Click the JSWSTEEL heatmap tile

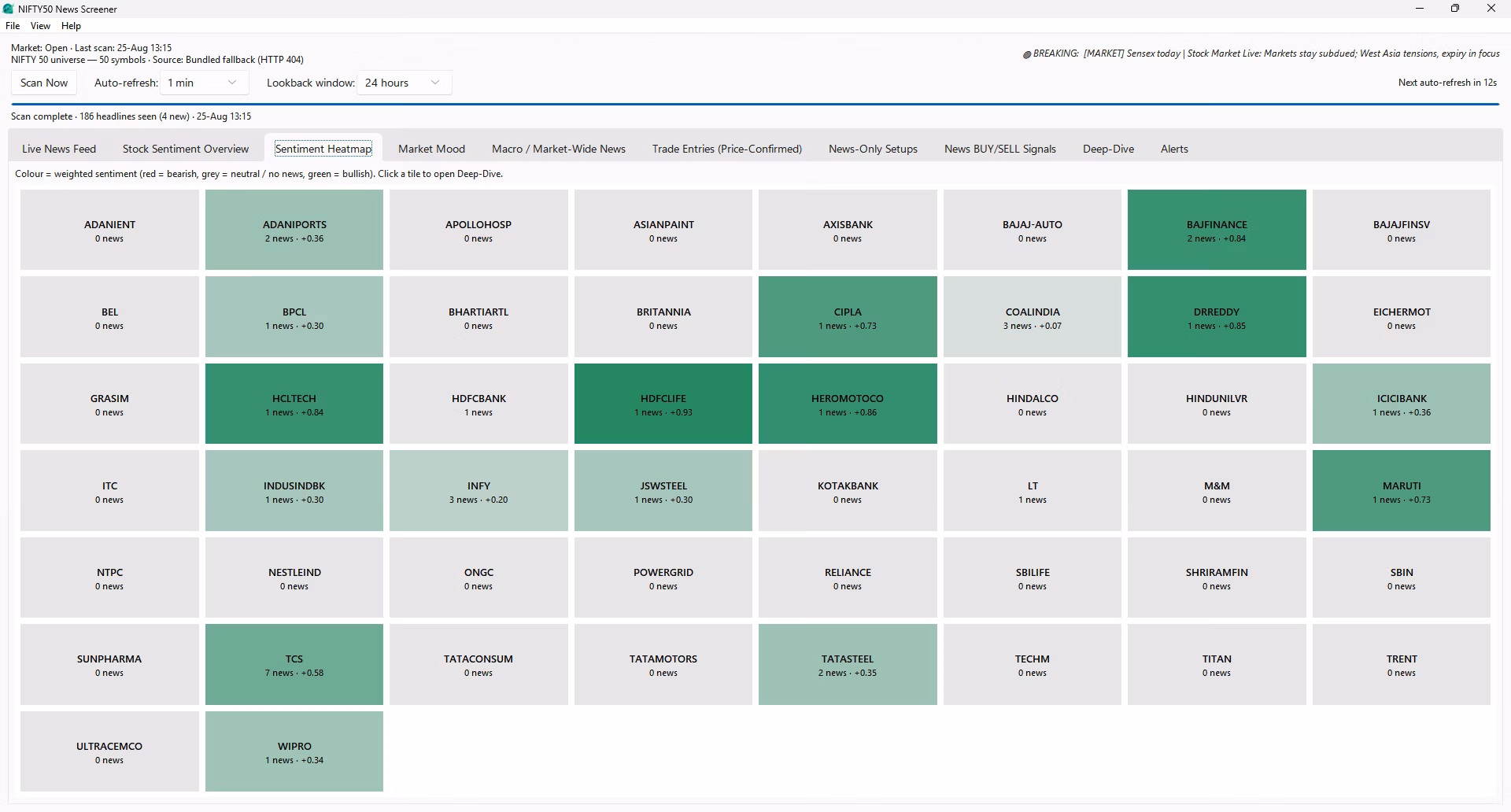(663, 490)
